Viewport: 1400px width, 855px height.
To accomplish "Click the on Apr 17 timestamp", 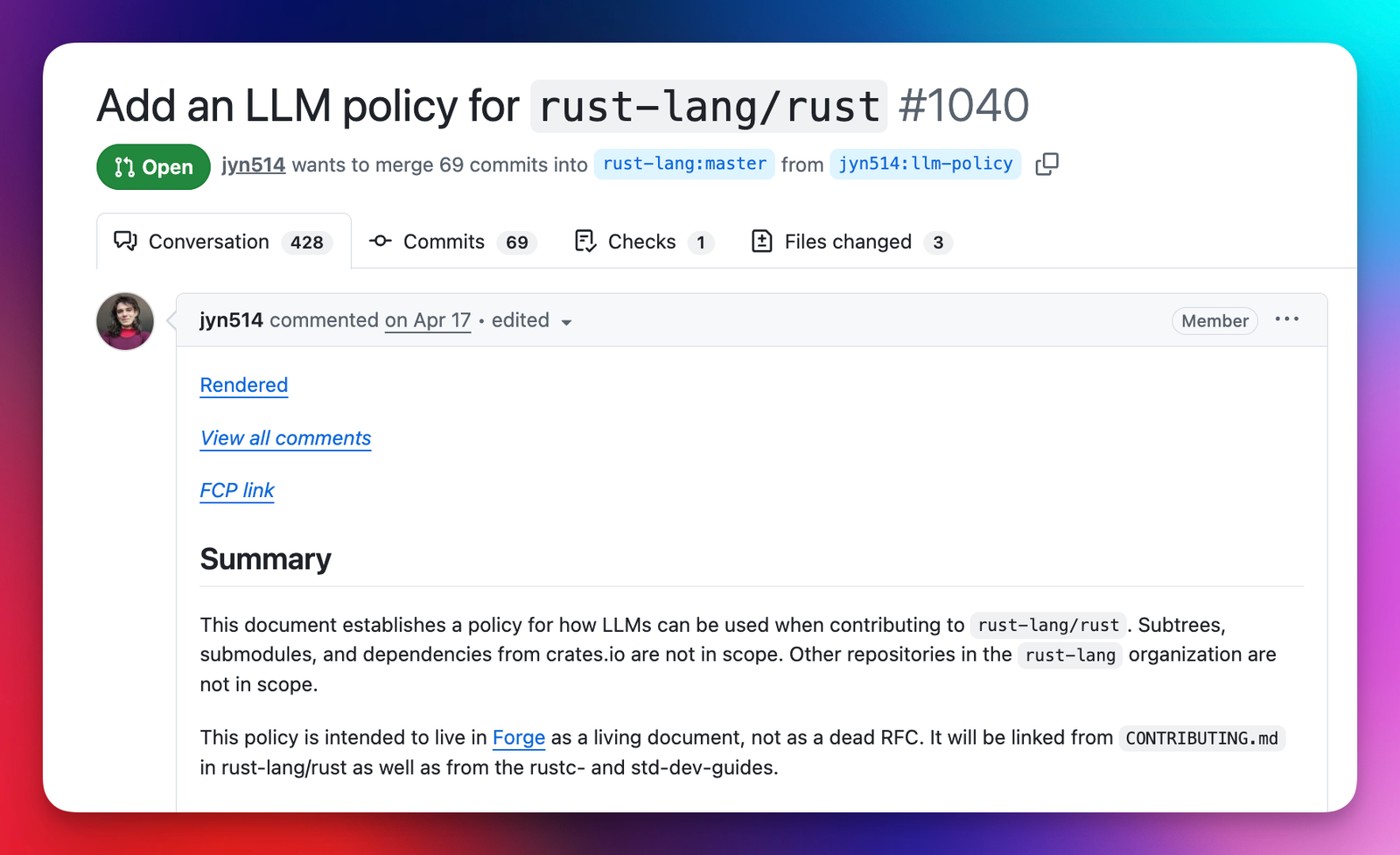I will pos(428,320).
